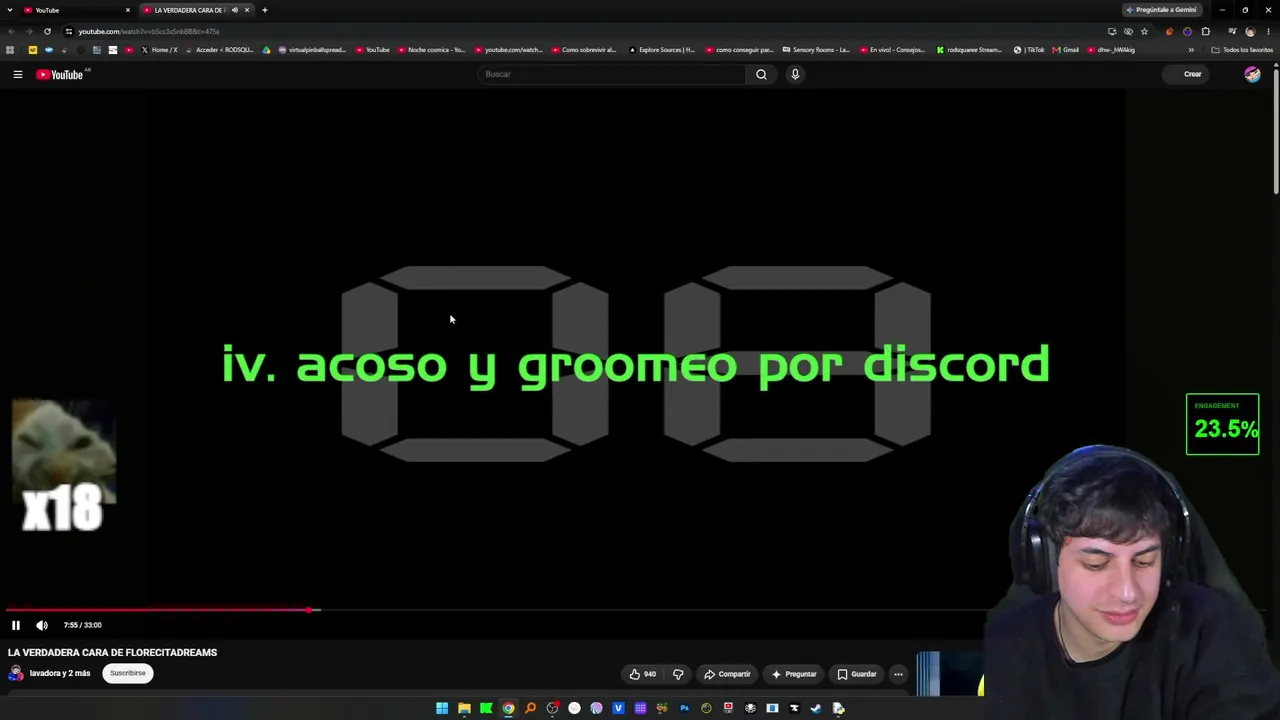
Task: Open Chrome from the taskbar
Action: [x=508, y=708]
